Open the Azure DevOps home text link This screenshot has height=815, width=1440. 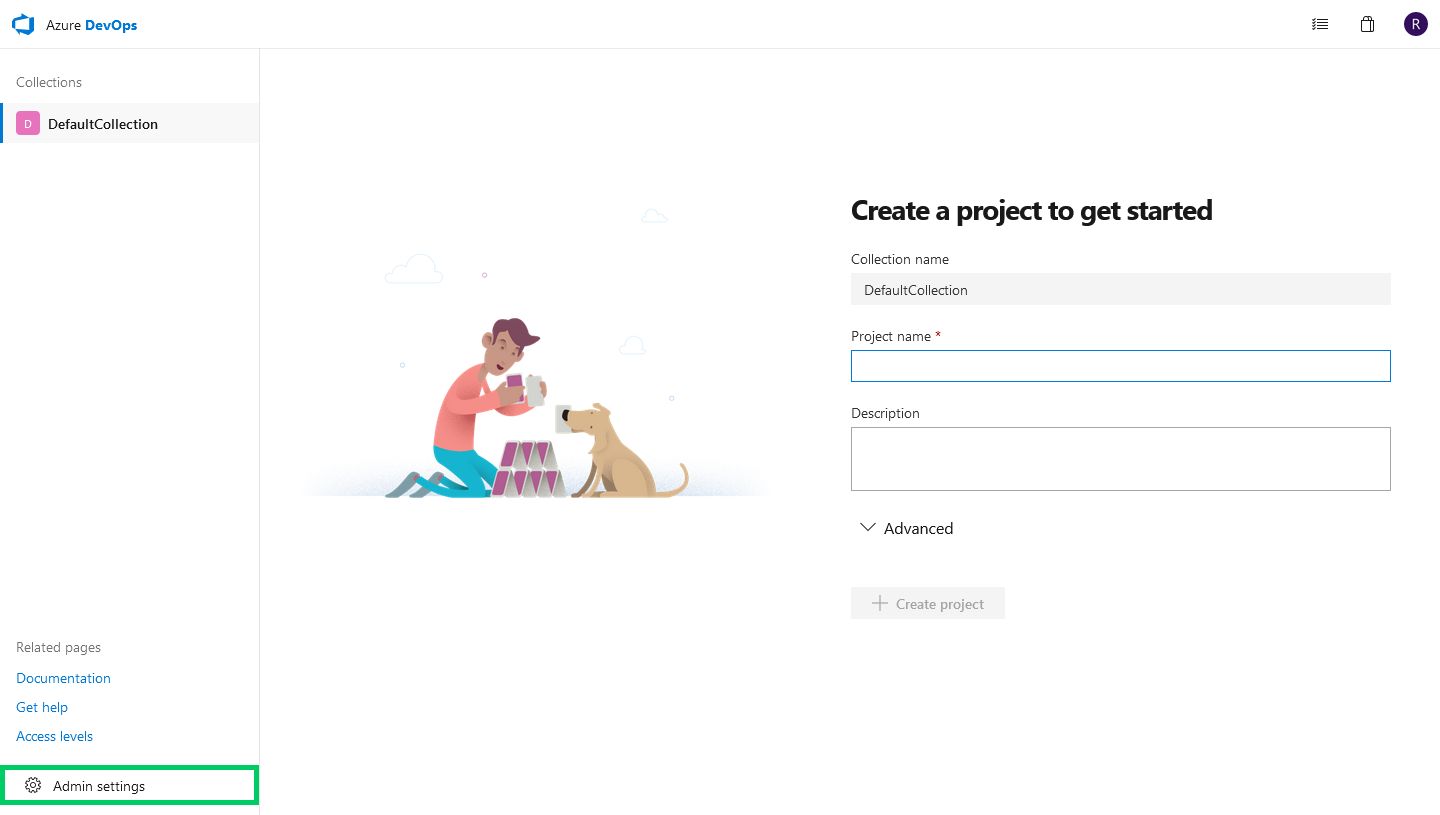[x=91, y=25]
